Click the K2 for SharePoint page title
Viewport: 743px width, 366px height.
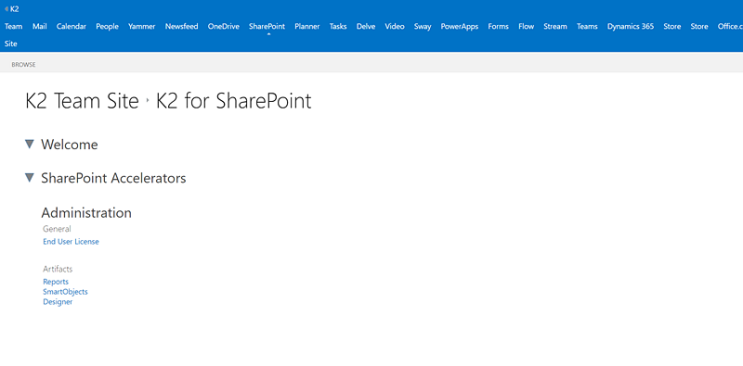click(234, 101)
